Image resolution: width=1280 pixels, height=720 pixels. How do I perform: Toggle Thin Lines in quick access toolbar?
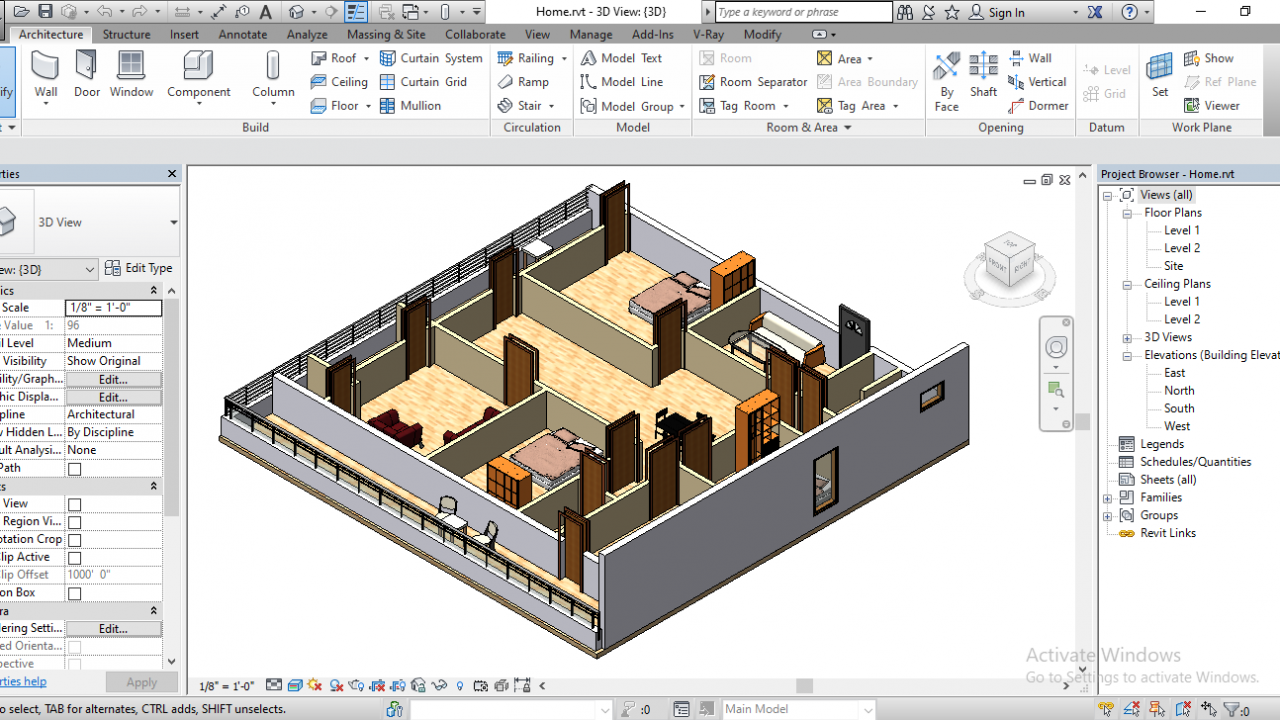pyautogui.click(x=355, y=12)
